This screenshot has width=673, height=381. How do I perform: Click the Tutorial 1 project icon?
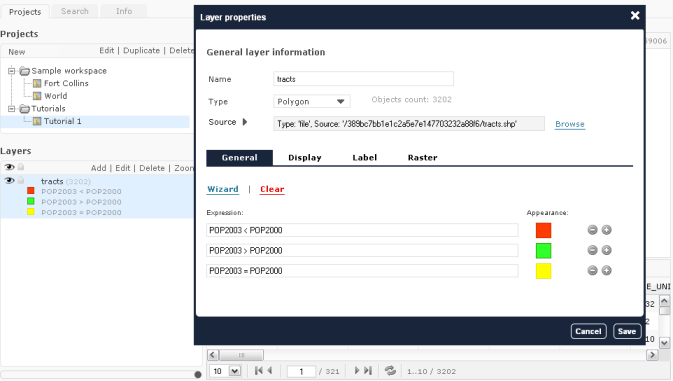(37, 121)
